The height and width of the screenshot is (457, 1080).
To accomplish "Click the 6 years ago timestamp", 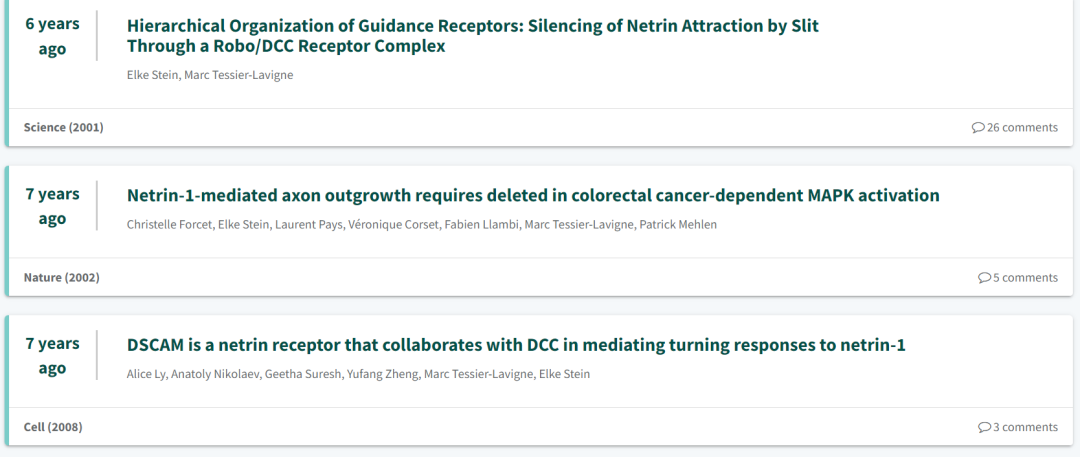I will click(x=52, y=36).
